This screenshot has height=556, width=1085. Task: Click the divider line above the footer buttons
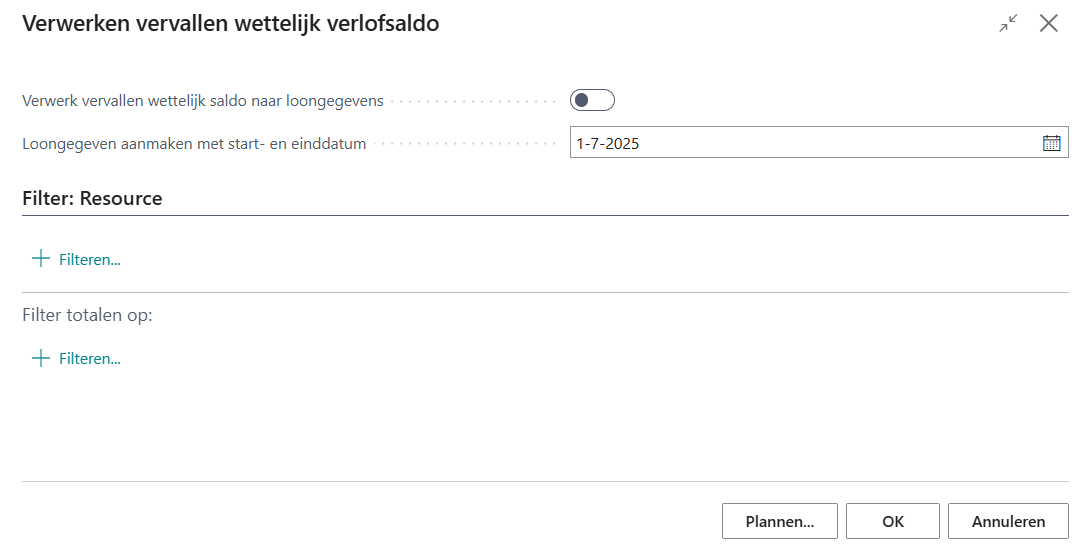(x=545, y=481)
